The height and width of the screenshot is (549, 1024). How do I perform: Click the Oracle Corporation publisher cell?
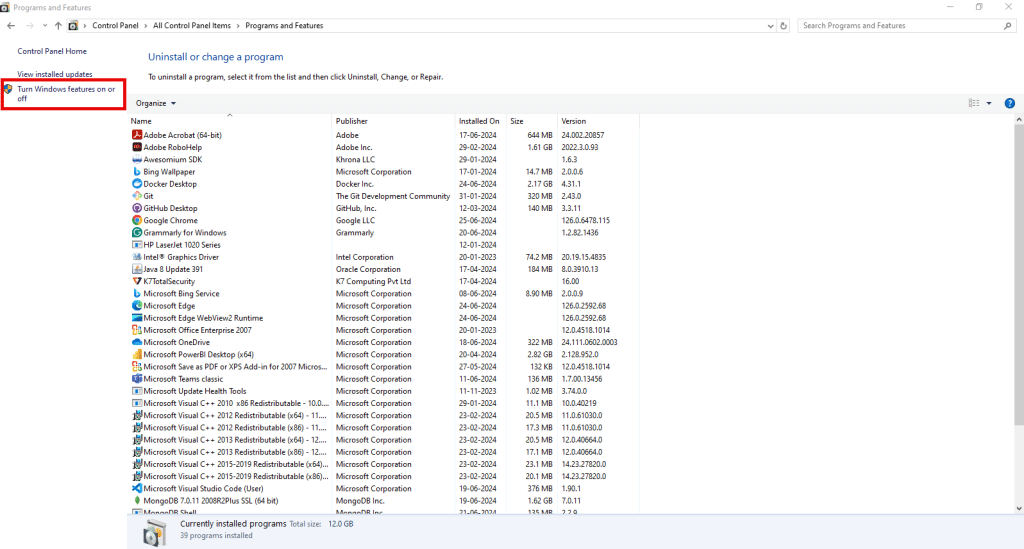click(368, 269)
